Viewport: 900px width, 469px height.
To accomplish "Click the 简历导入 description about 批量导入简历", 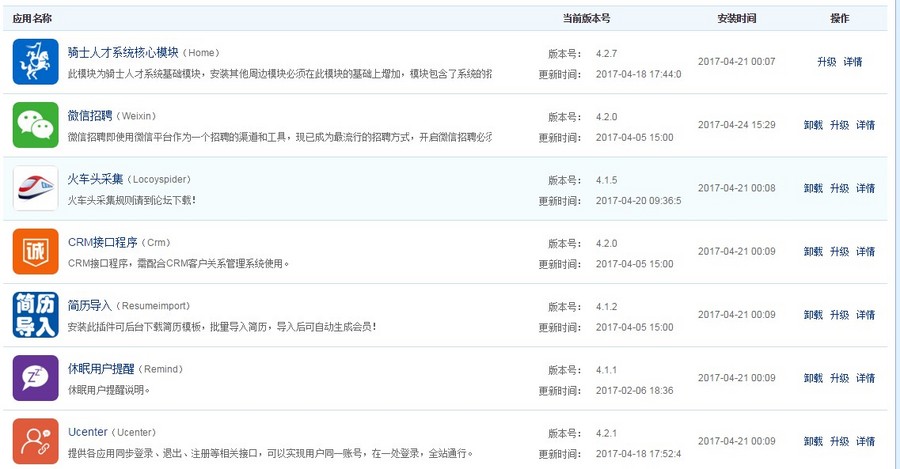I will click(x=222, y=327).
